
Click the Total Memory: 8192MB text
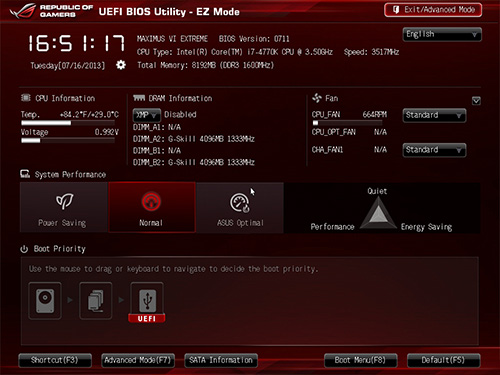click(x=206, y=65)
